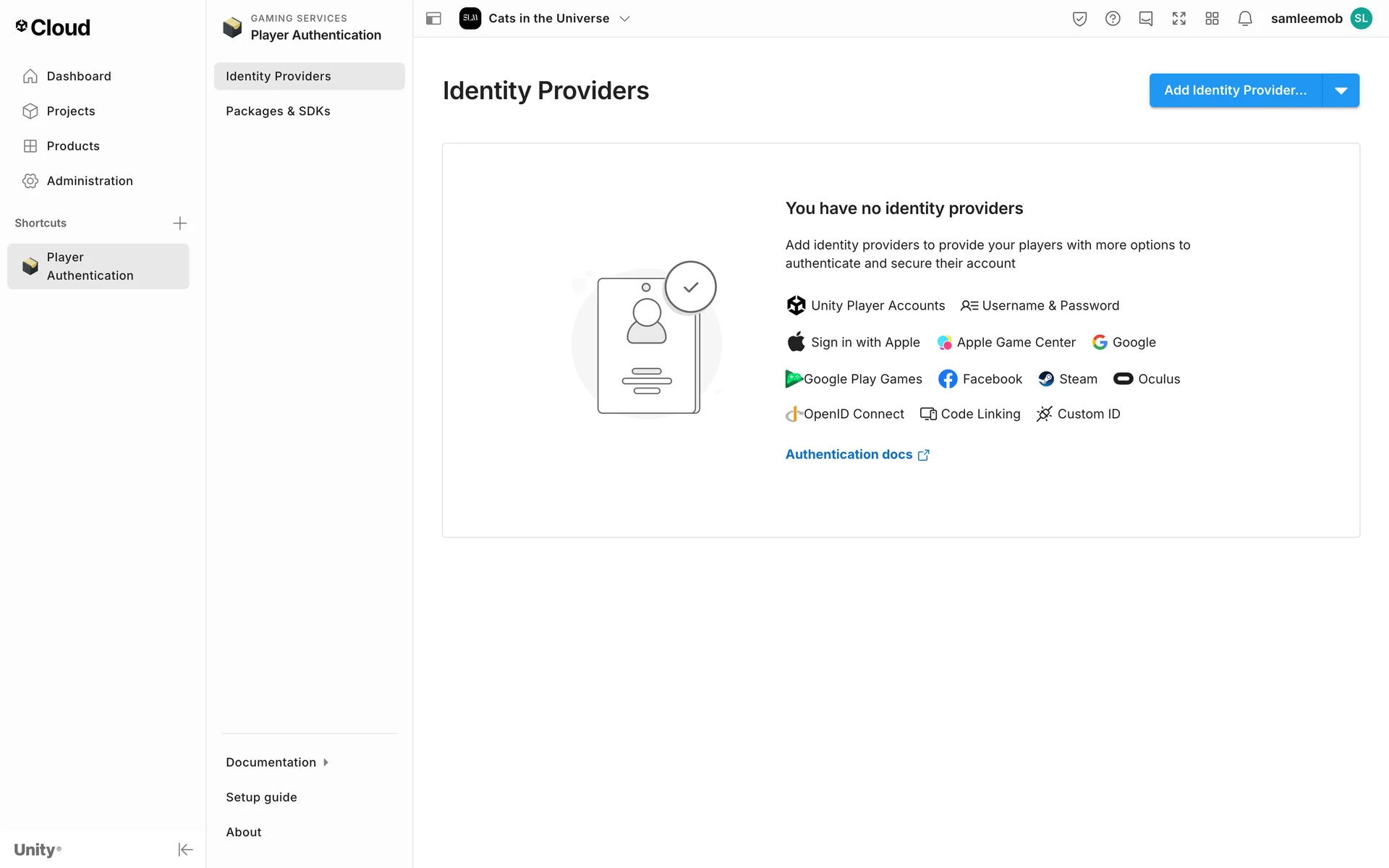Open Dashboard in the sidebar
Image resolution: width=1389 pixels, height=868 pixels.
tap(79, 77)
